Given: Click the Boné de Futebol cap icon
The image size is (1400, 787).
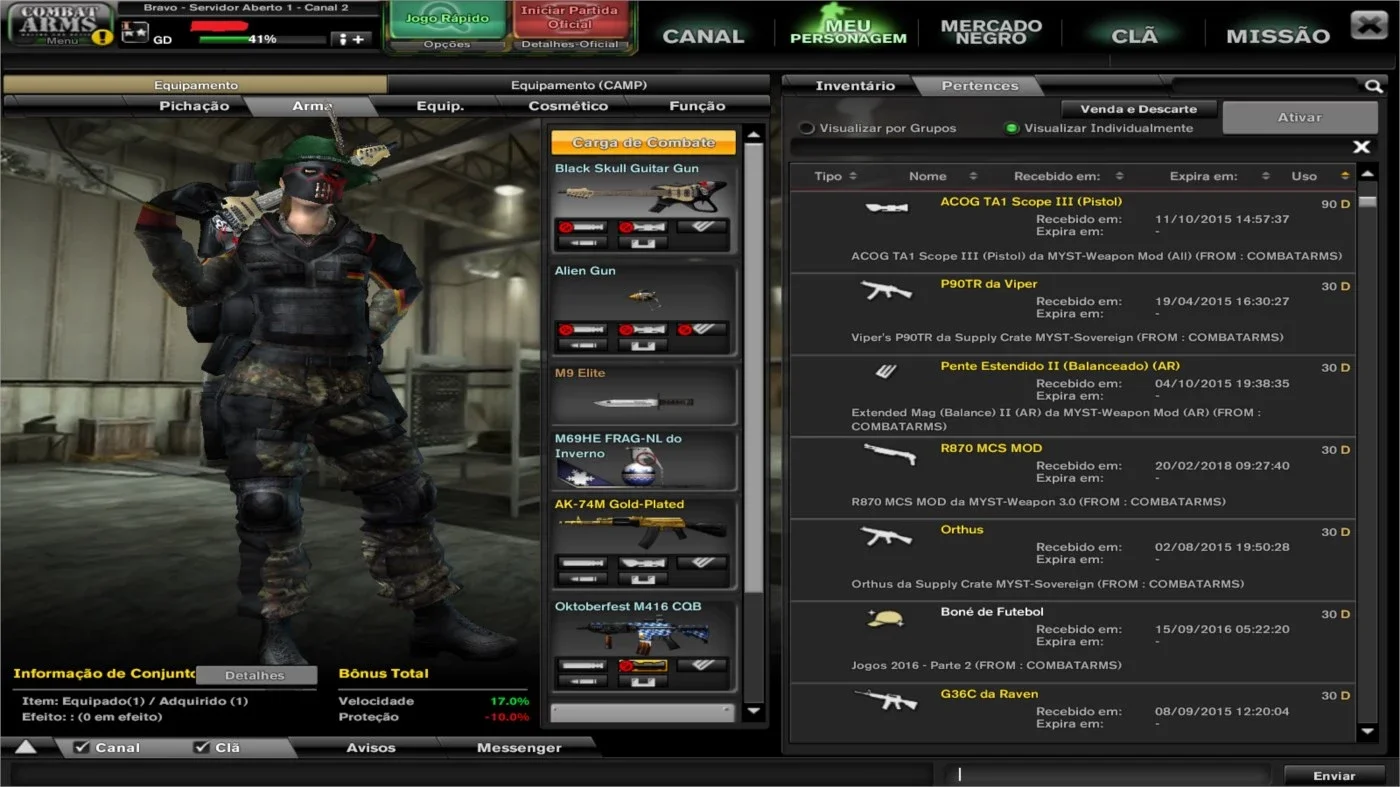Looking at the screenshot, I should (x=885, y=618).
